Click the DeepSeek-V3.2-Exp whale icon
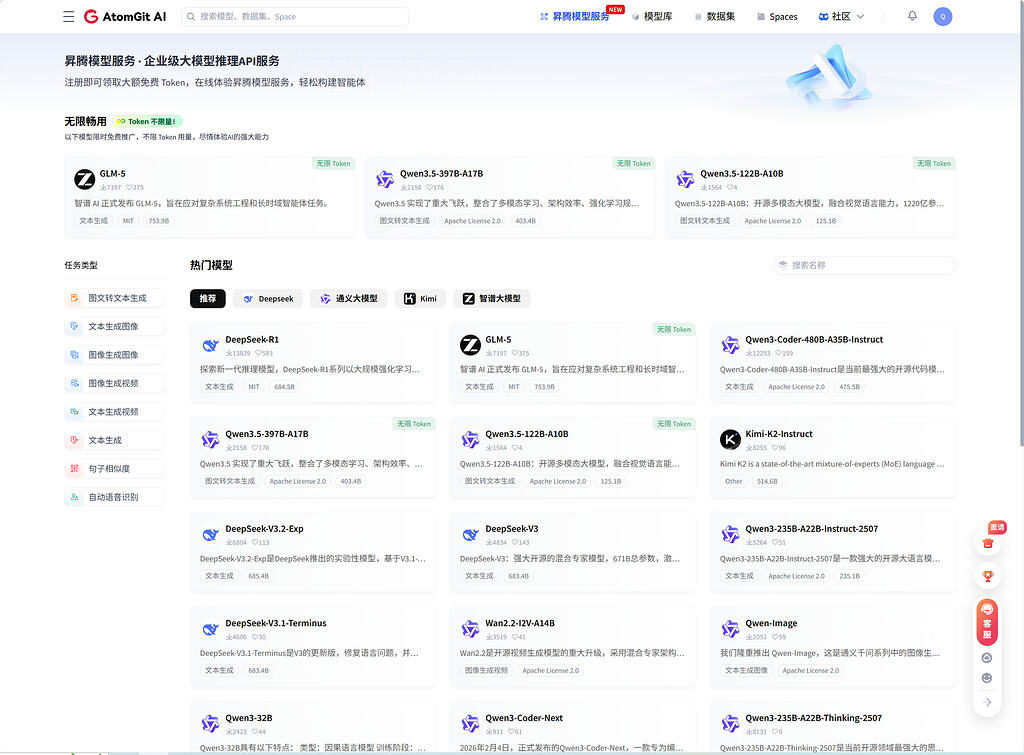 tap(210, 534)
